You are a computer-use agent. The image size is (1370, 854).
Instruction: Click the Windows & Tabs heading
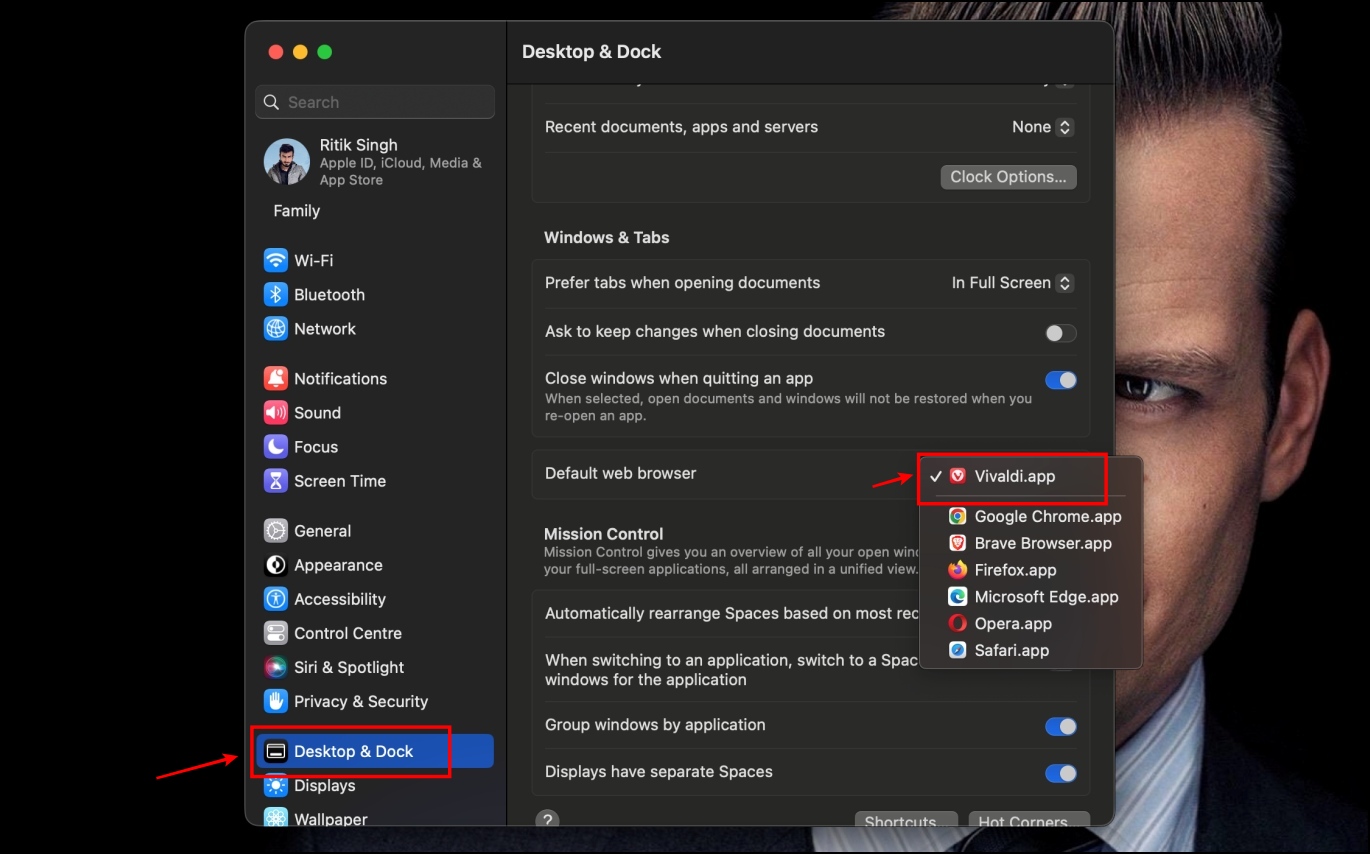tap(606, 238)
